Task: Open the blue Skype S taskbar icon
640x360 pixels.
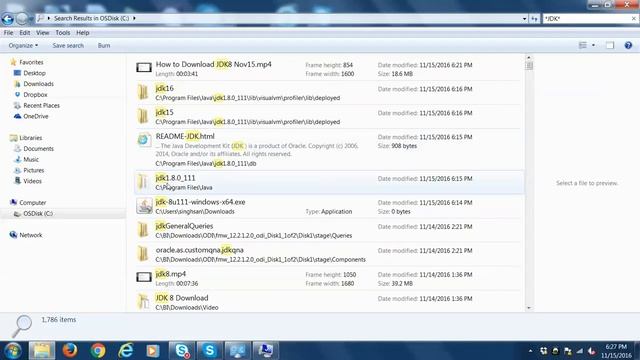Action: [209, 350]
